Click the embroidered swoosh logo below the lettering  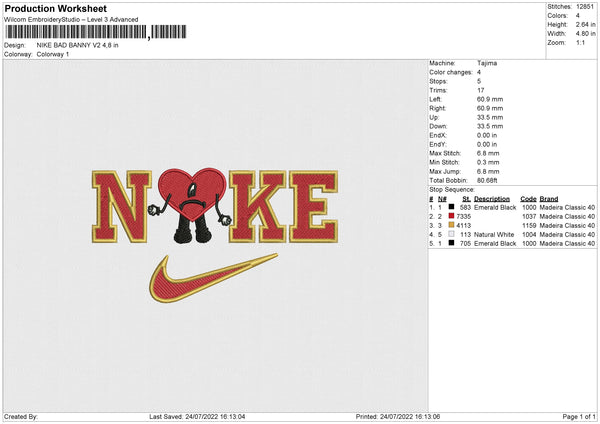[213, 278]
